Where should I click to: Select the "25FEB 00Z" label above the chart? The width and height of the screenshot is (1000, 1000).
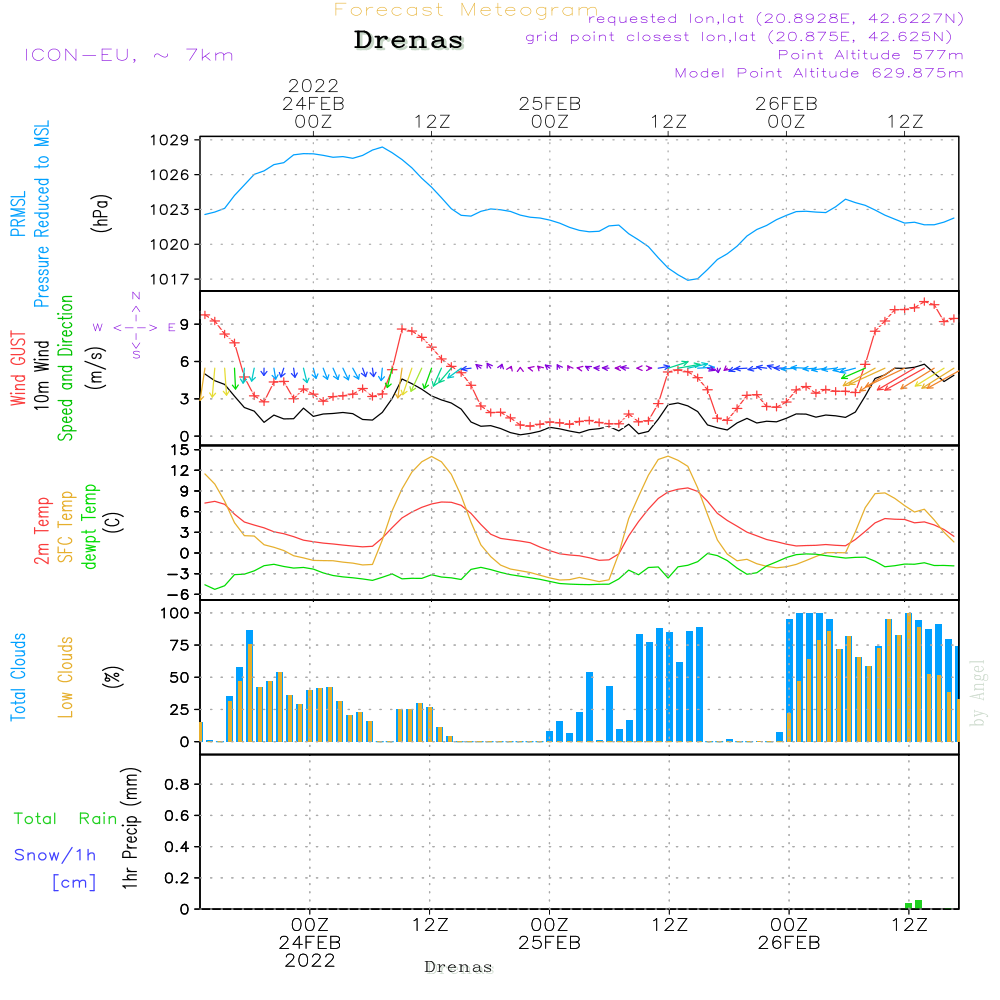[x=550, y=112]
